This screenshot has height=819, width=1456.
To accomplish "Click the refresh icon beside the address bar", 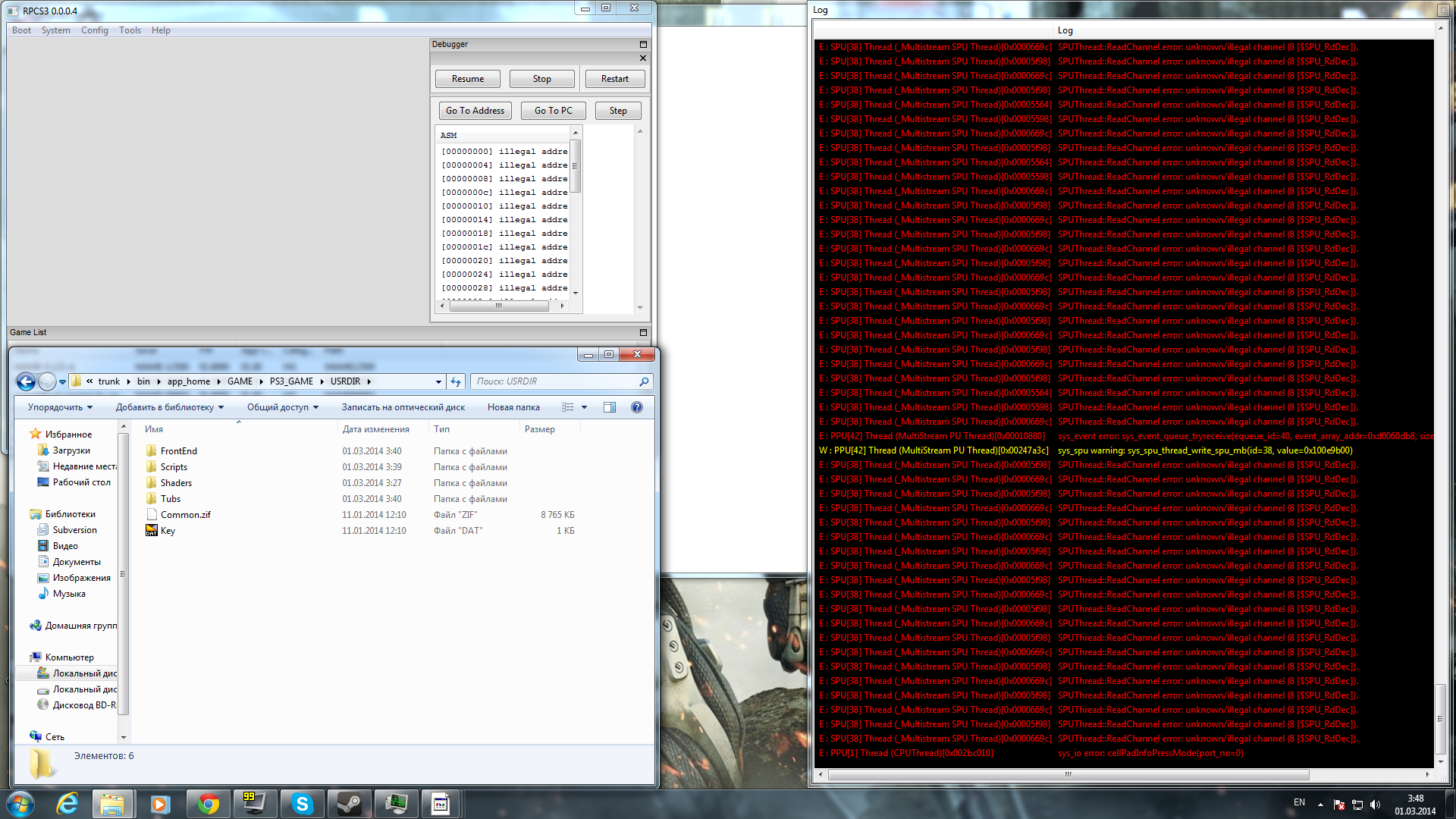I will tap(456, 381).
